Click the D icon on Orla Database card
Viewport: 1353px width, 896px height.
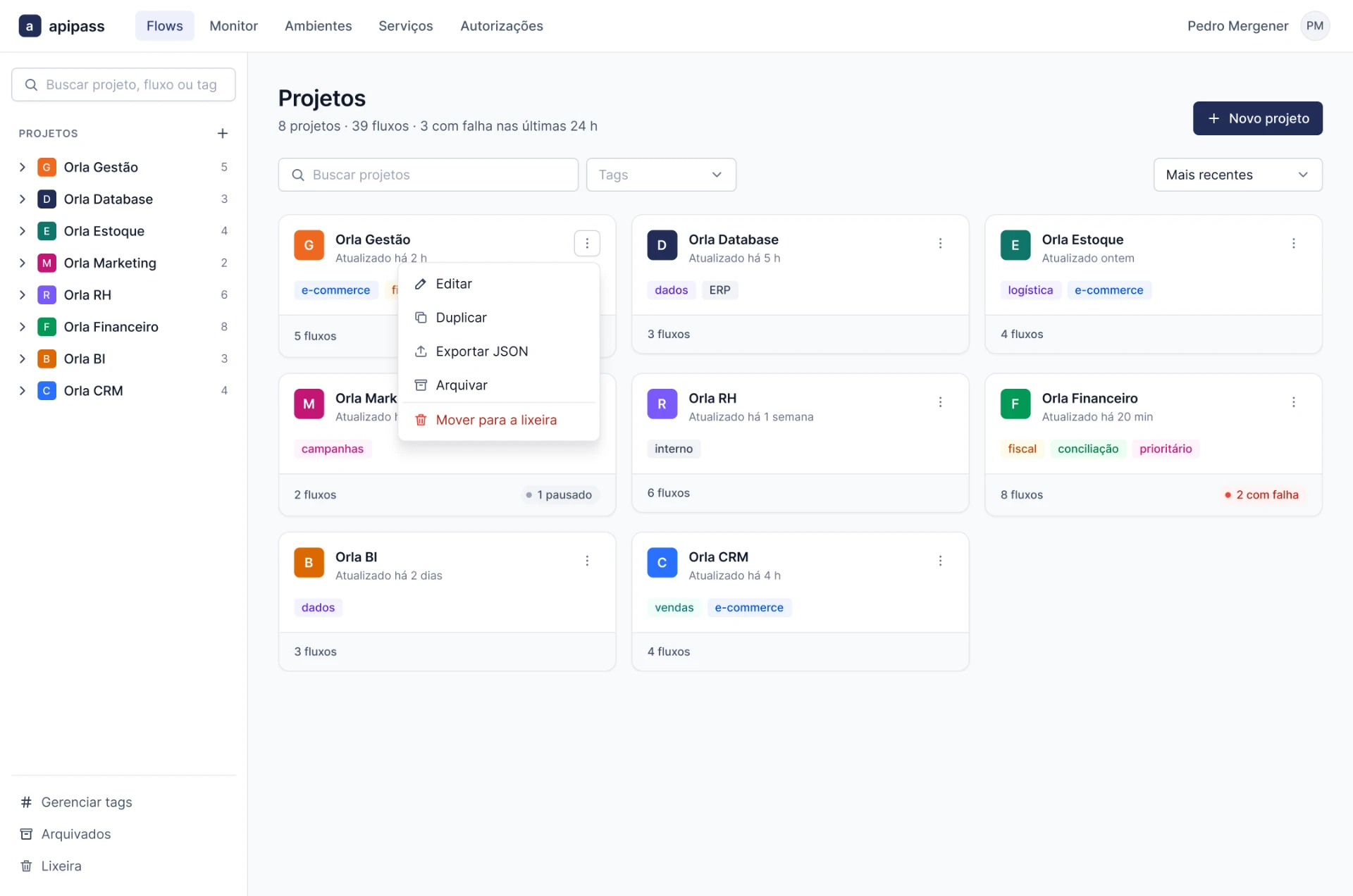[x=662, y=245]
